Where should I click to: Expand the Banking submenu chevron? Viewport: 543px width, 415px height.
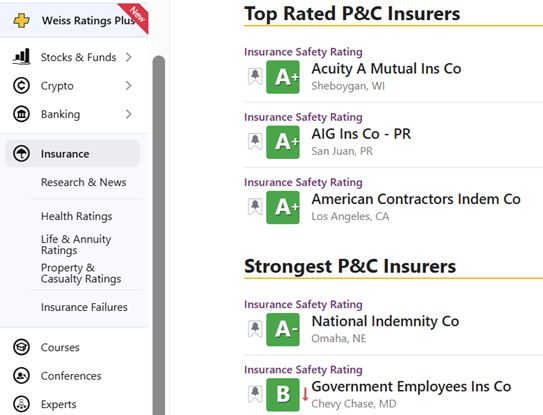[128, 114]
